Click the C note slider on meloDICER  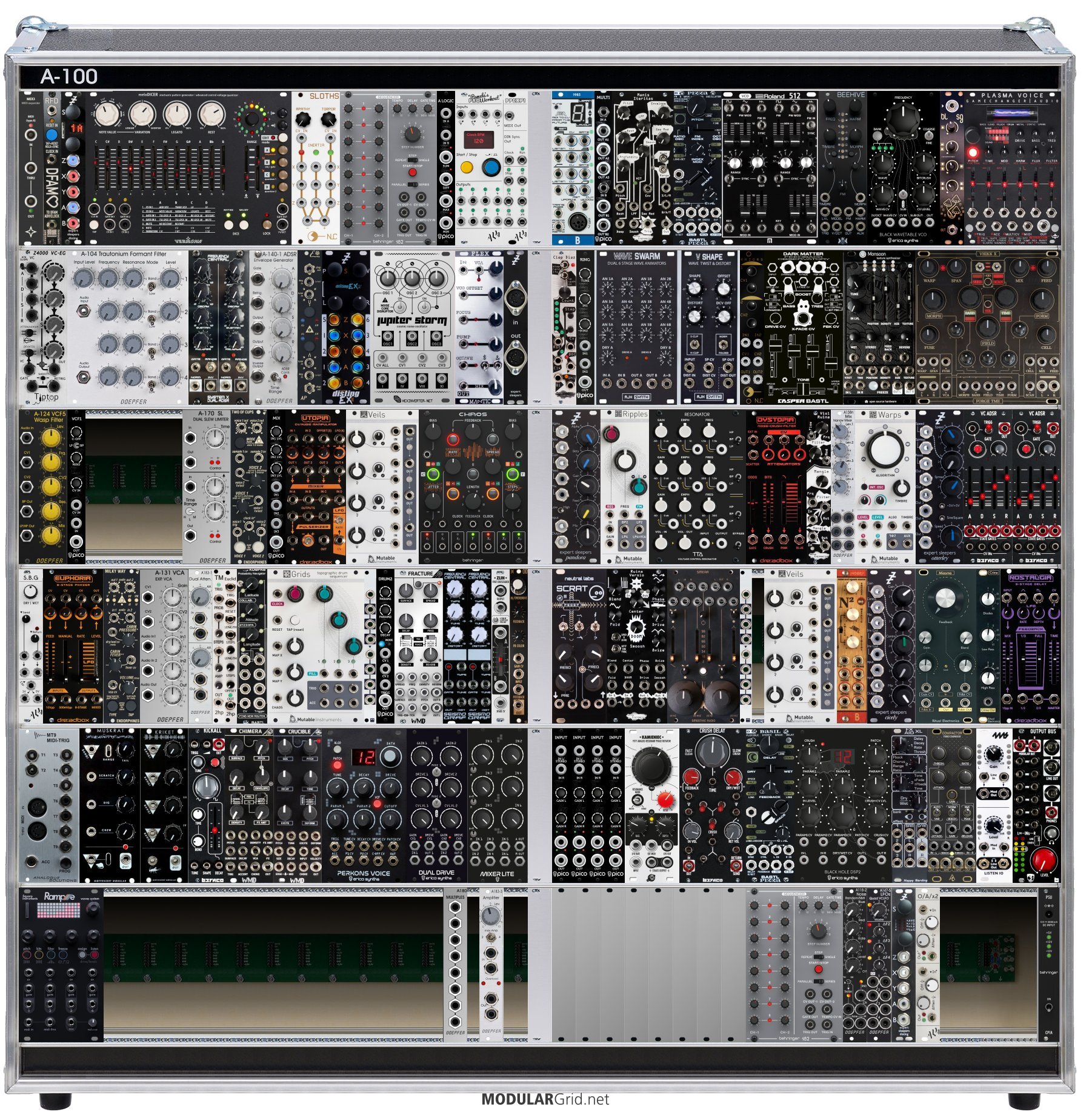coord(96,167)
